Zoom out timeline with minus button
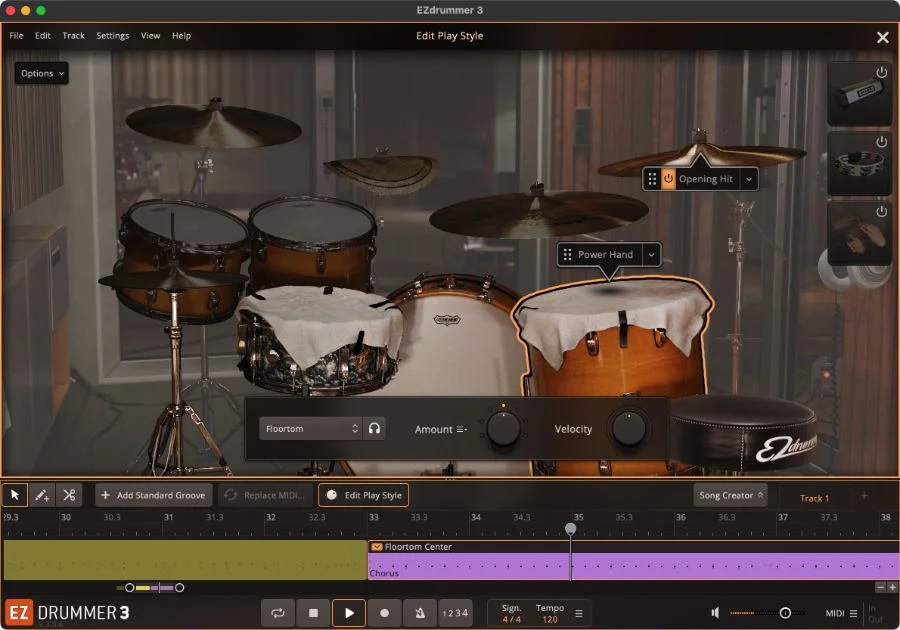 pyautogui.click(x=880, y=588)
